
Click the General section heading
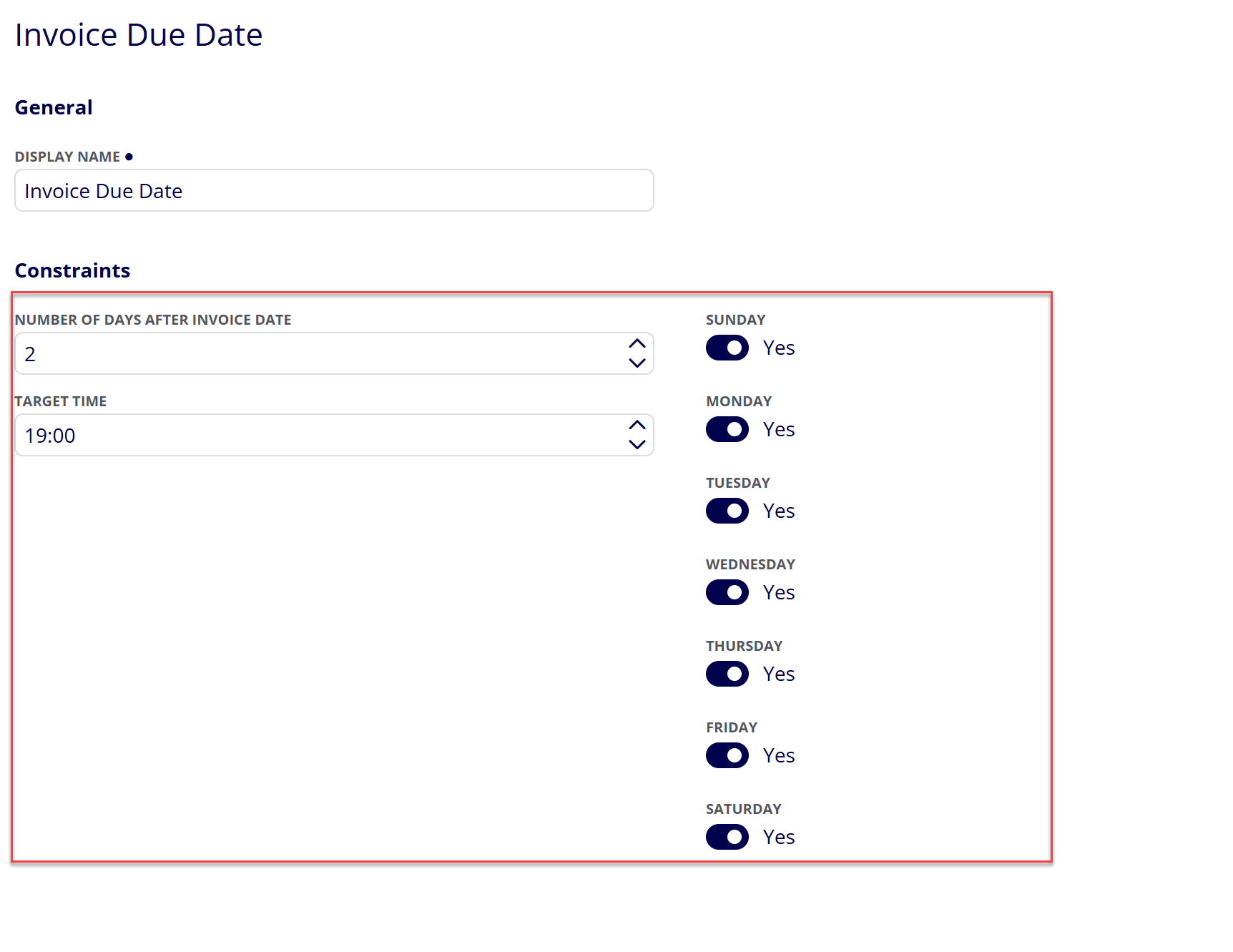54,107
